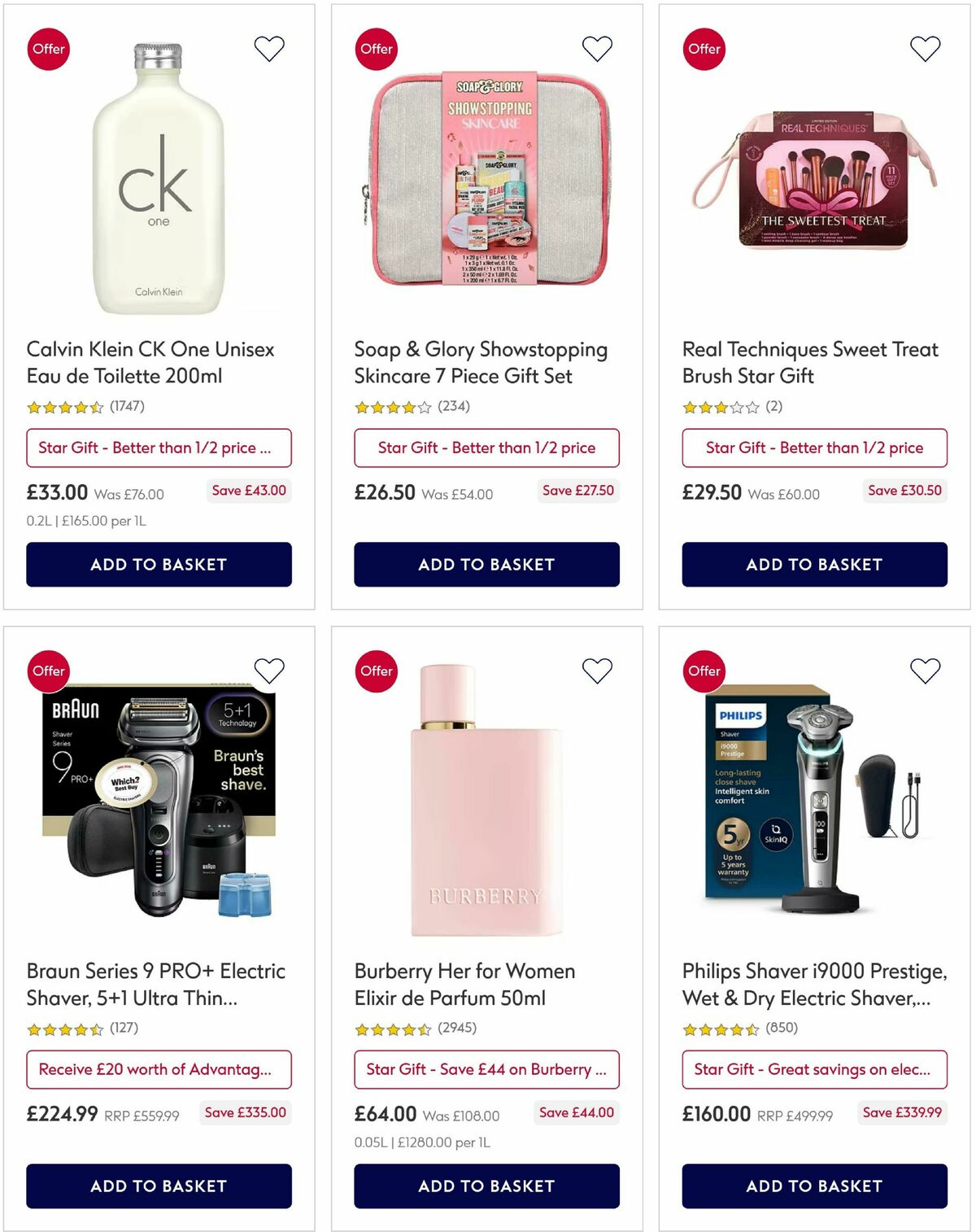Add Burberry Her perfume to favourites heart
976x1232 pixels.
coord(597,671)
